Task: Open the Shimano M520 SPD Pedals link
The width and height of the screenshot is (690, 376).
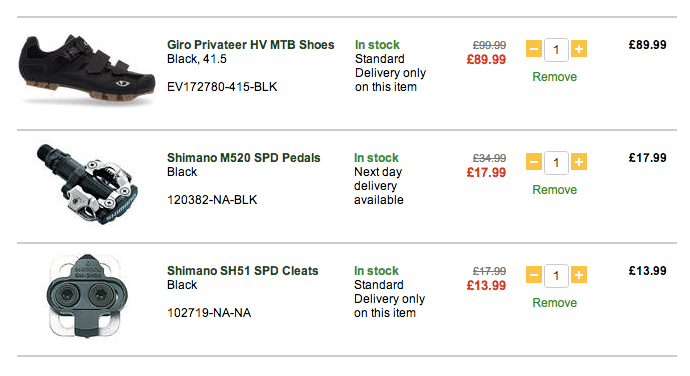Action: point(243,158)
